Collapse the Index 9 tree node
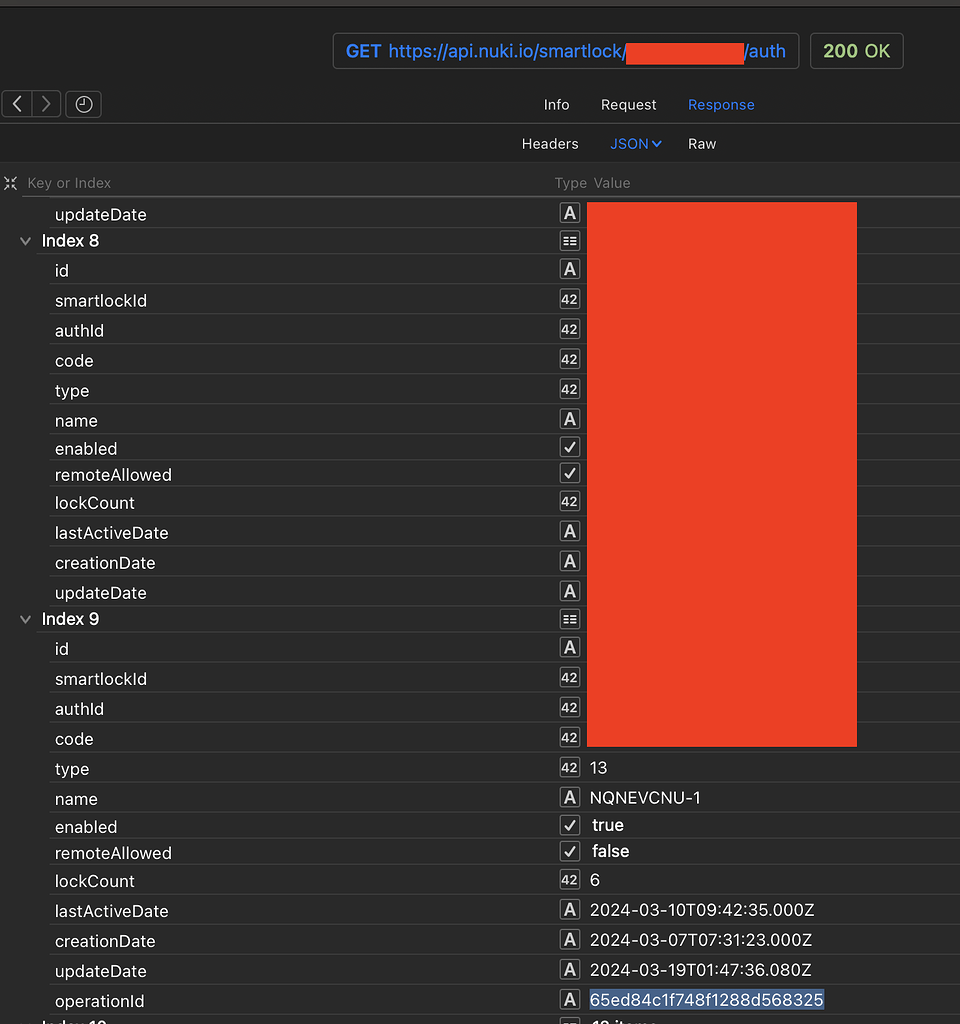The height and width of the screenshot is (1024, 960). pos(24,618)
